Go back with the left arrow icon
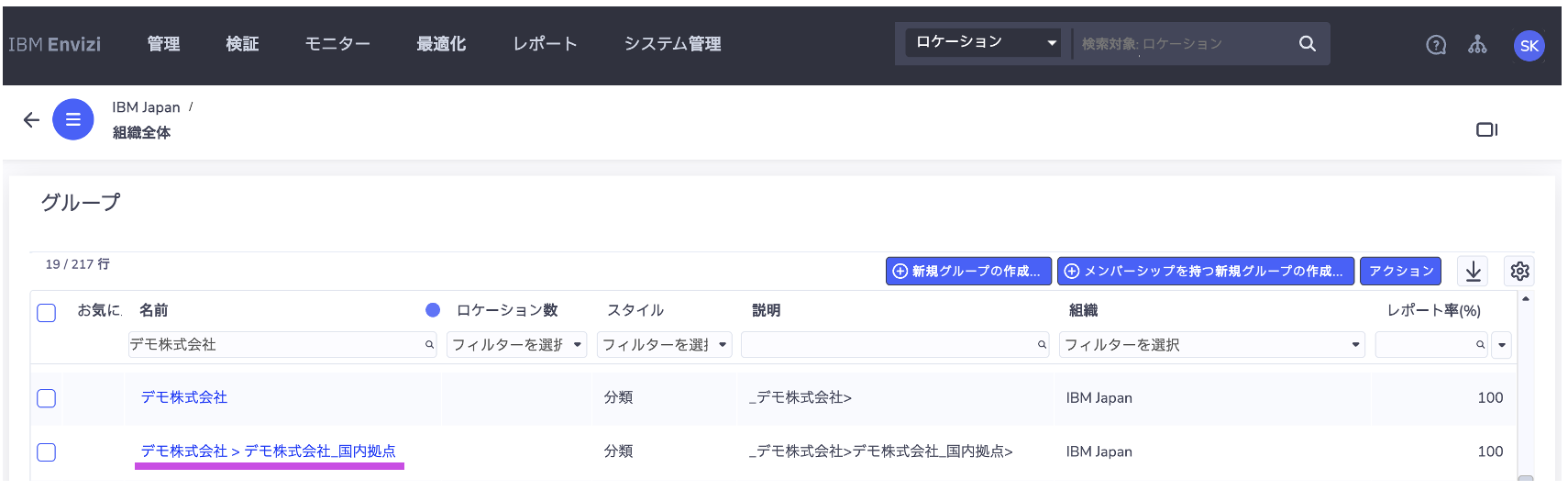This screenshot has width=1568, height=490. (x=31, y=119)
